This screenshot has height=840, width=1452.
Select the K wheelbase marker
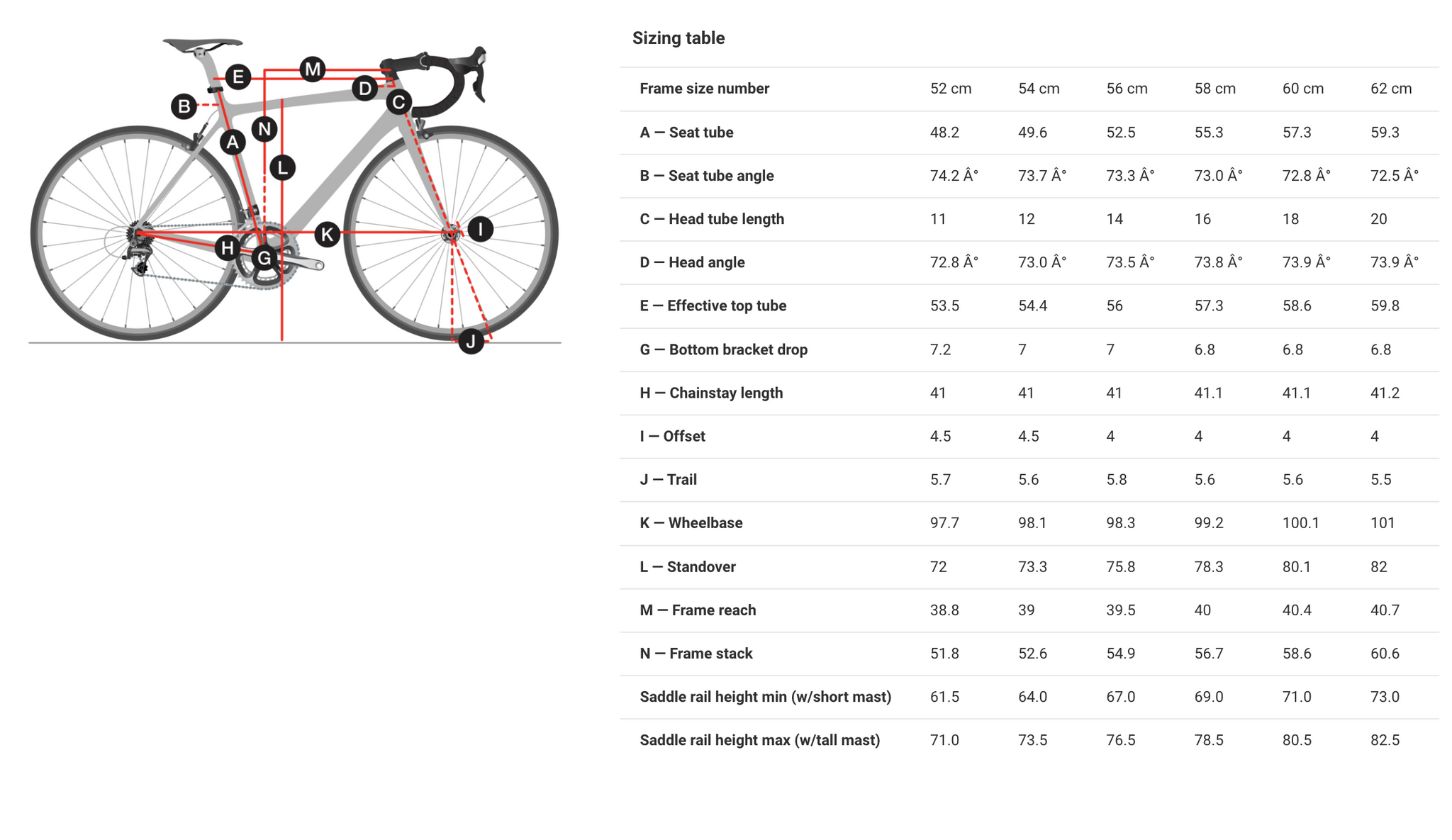pyautogui.click(x=328, y=234)
